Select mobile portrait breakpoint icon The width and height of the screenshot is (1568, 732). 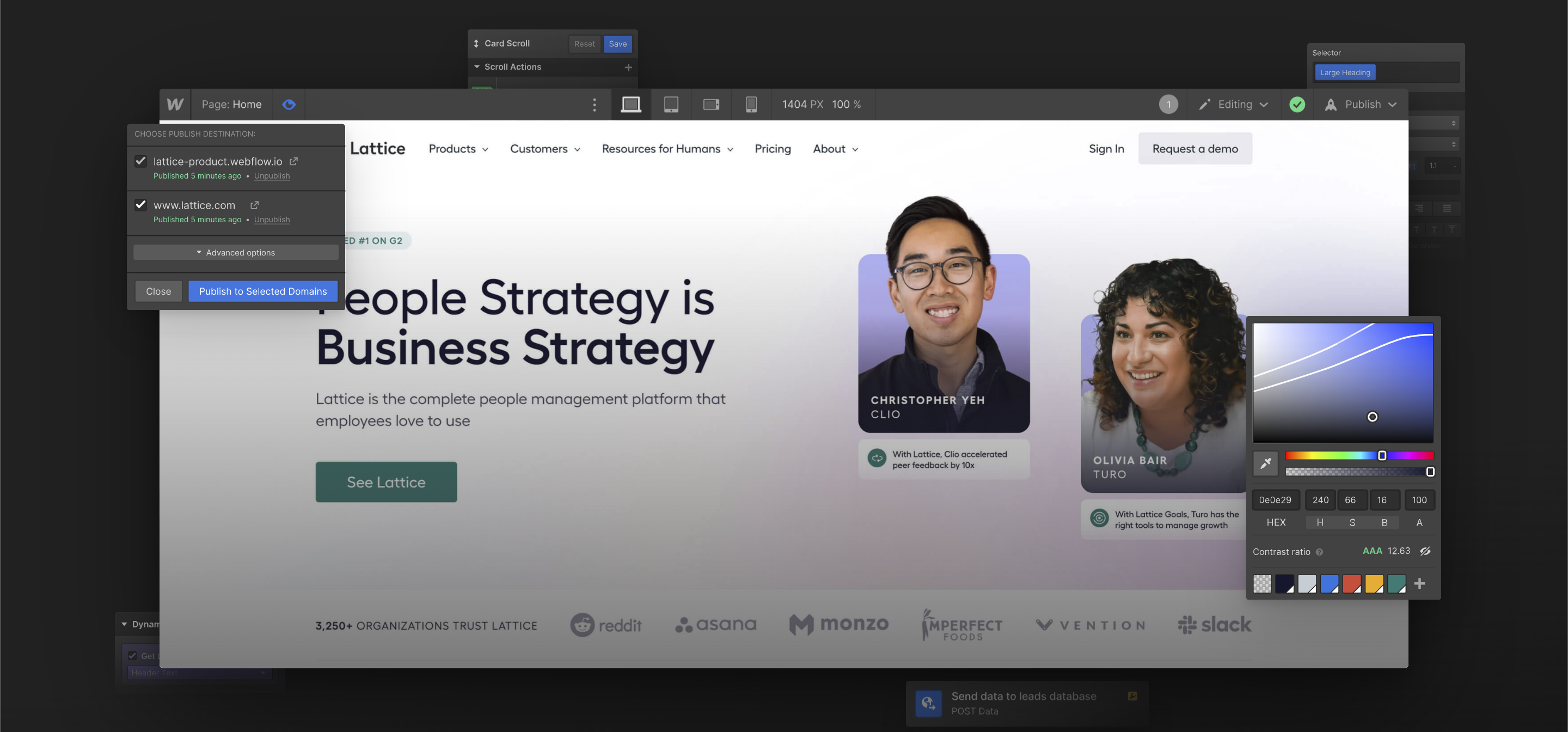(x=751, y=104)
